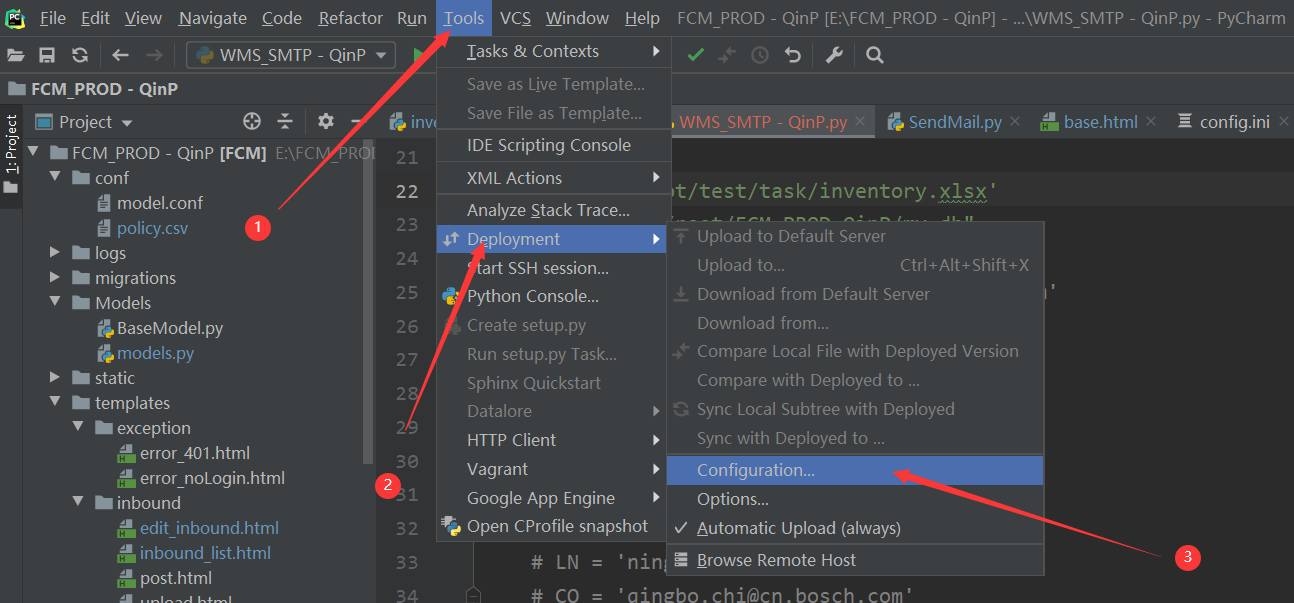This screenshot has height=603, width=1294.
Task: Select IDE Scripting Console
Action: click(553, 145)
